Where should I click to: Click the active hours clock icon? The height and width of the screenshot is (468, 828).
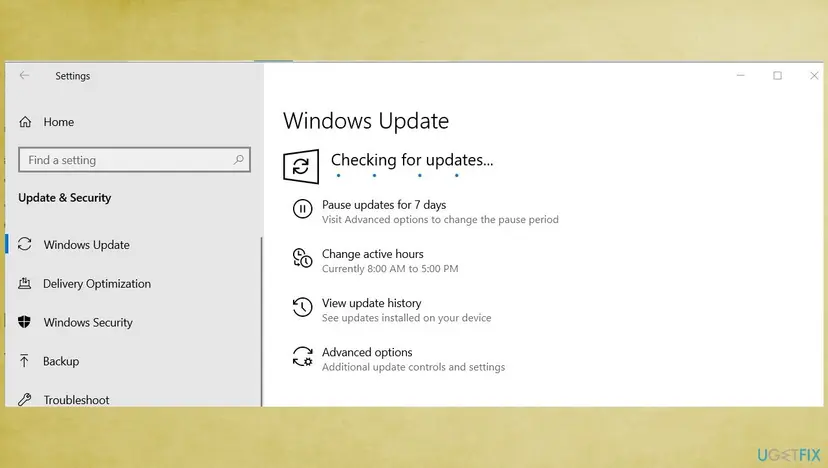pos(303,258)
